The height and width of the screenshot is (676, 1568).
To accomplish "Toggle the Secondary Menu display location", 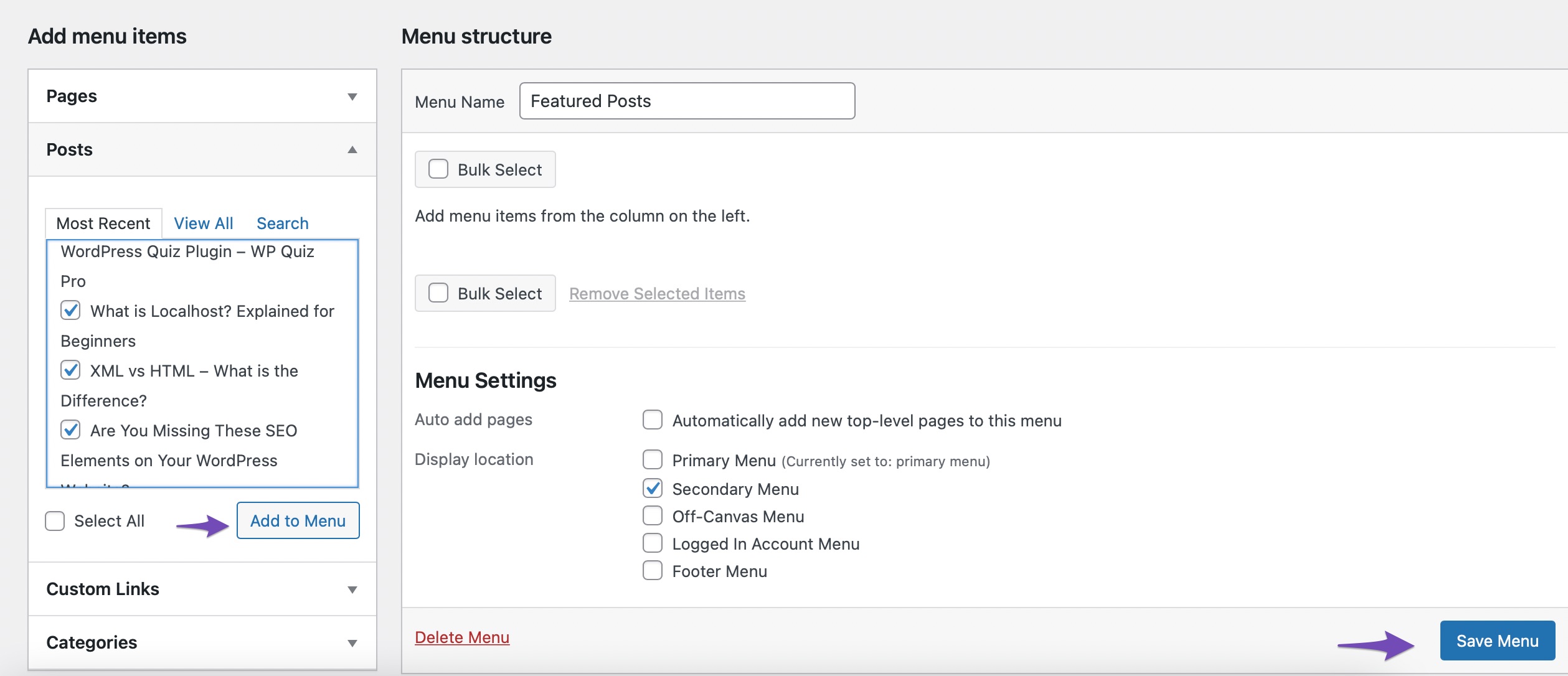I will click(x=651, y=488).
